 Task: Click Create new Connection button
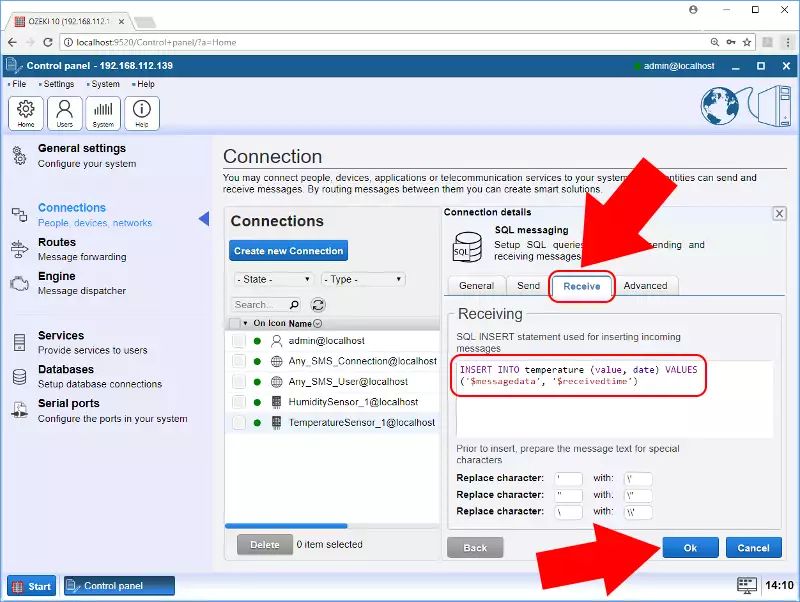pyautogui.click(x=288, y=250)
